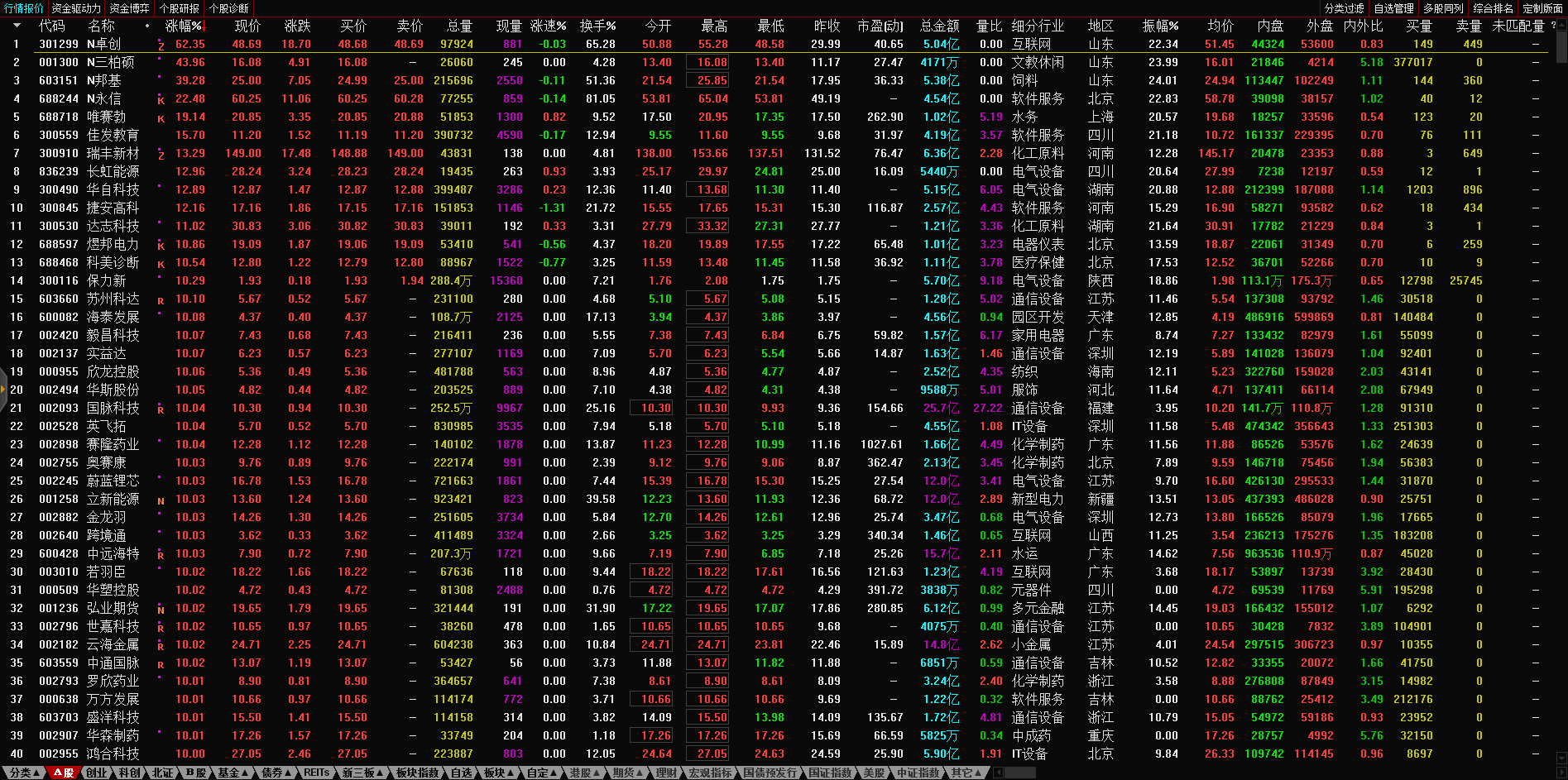The image size is (1568, 780).
Task: Open the column menu triangle beside 代码 header
Action: 16,26
